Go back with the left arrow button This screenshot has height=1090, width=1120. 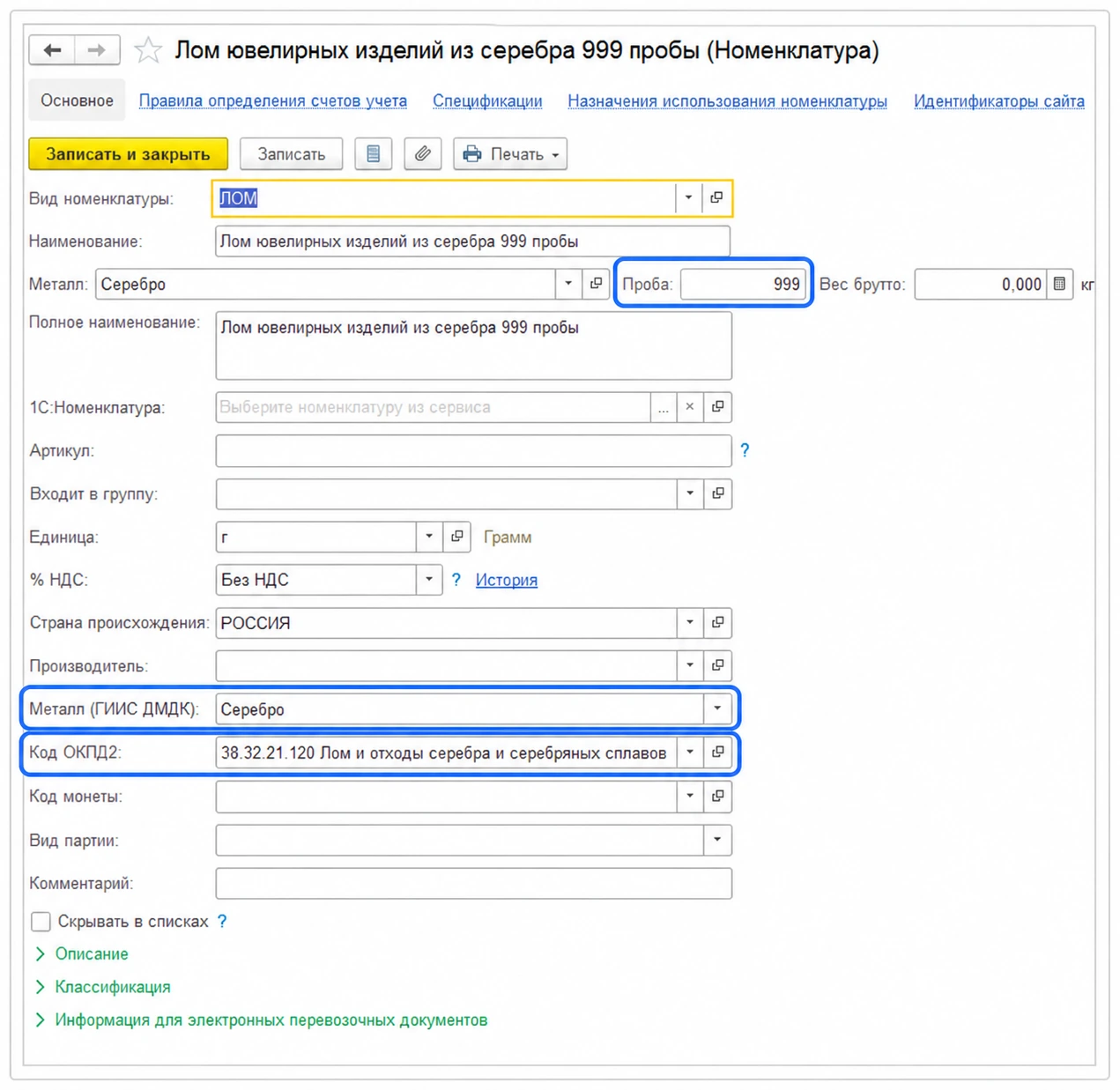point(52,50)
